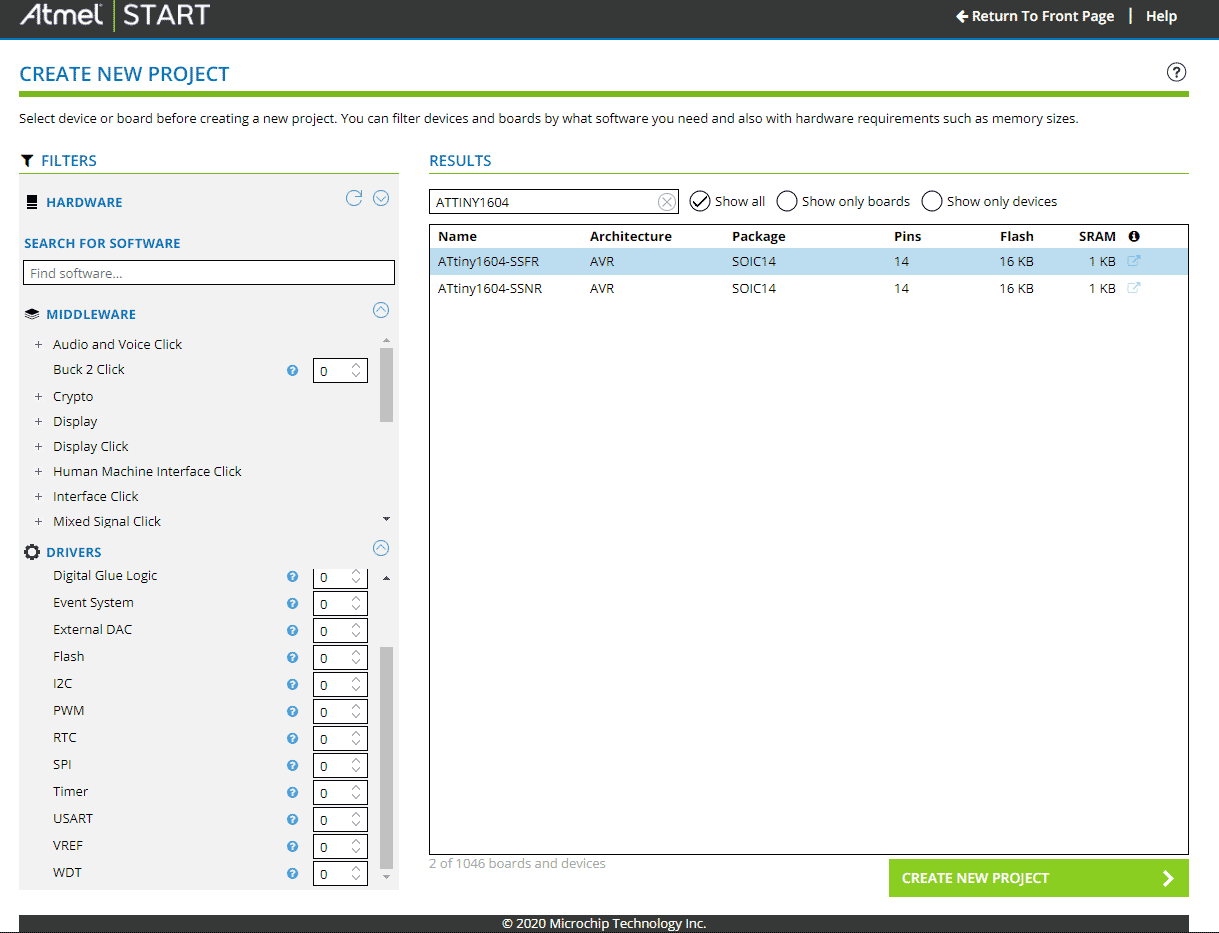This screenshot has width=1219, height=933.
Task: Expand the Hardware filter section
Action: click(x=381, y=198)
